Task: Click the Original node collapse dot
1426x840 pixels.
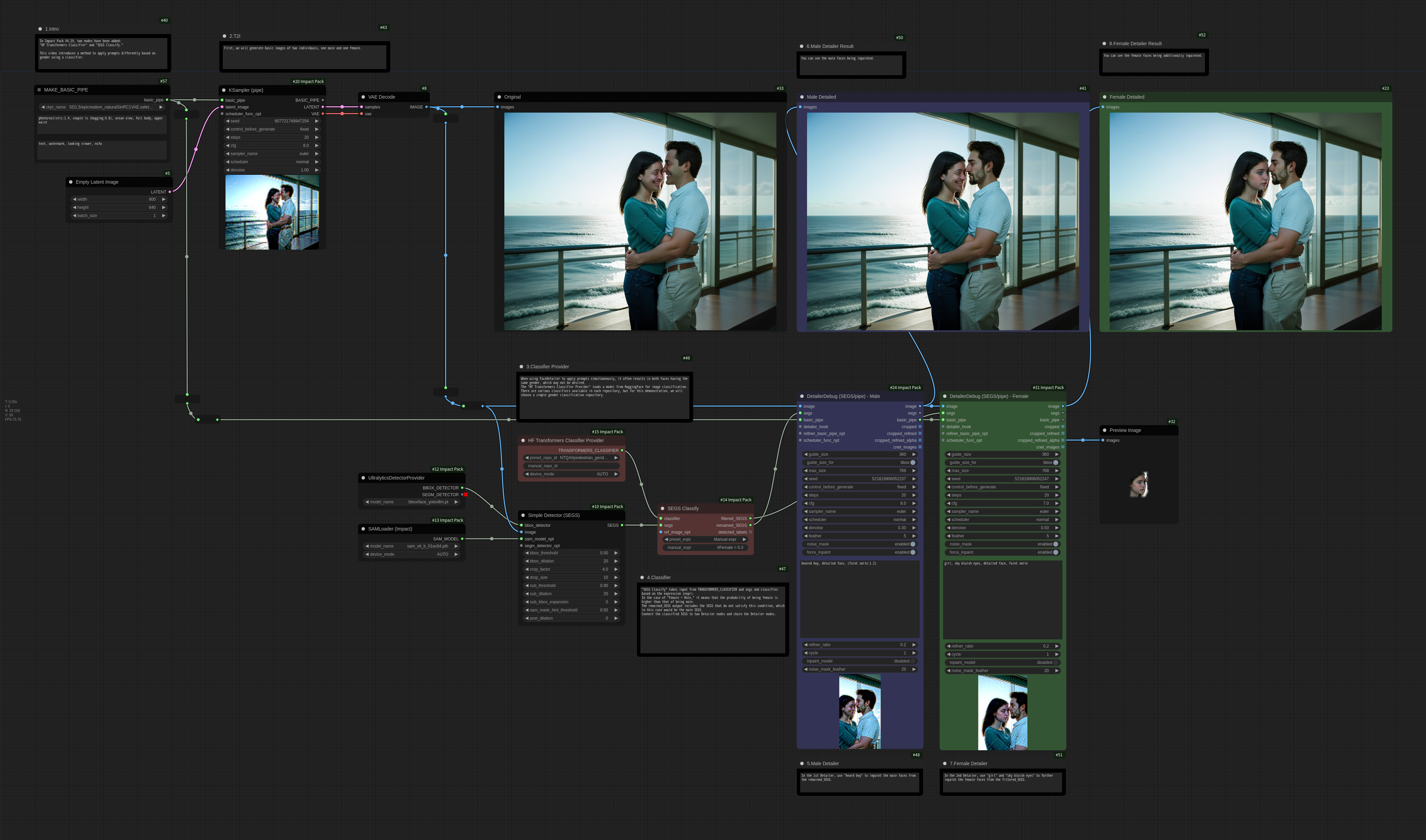Action: [x=499, y=97]
